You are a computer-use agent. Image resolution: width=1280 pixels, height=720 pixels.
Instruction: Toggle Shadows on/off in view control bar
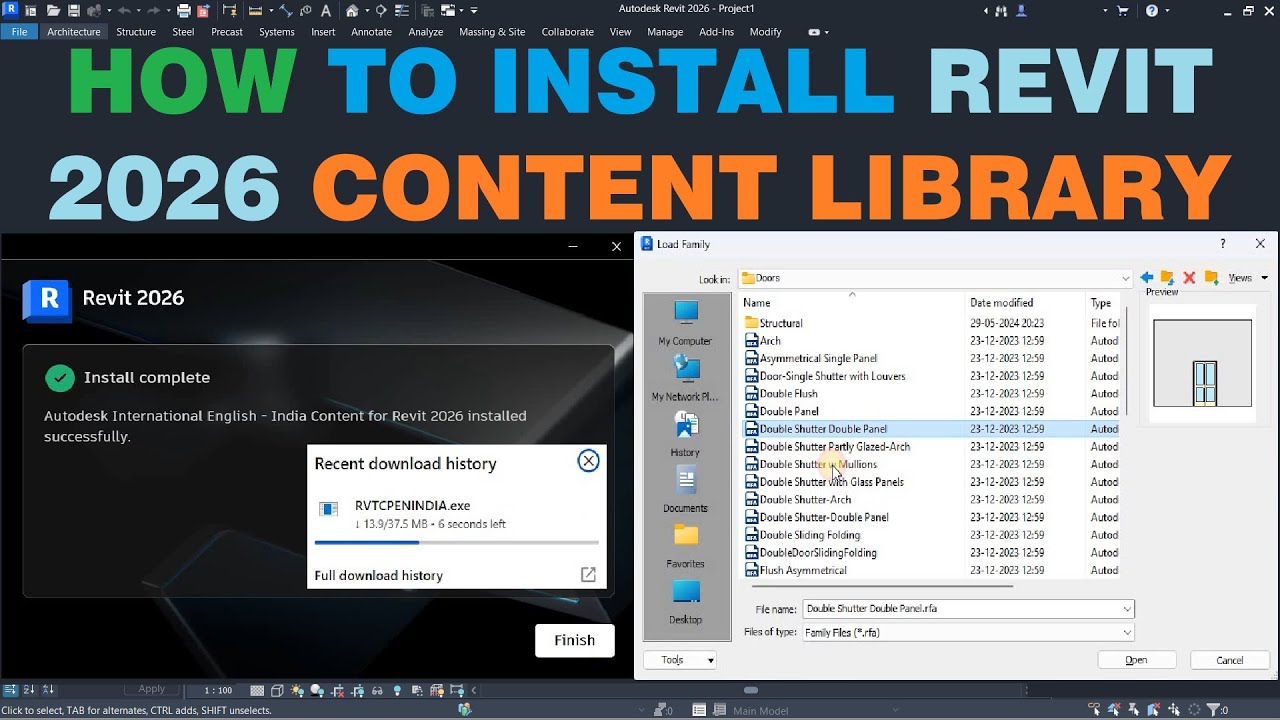point(317,690)
